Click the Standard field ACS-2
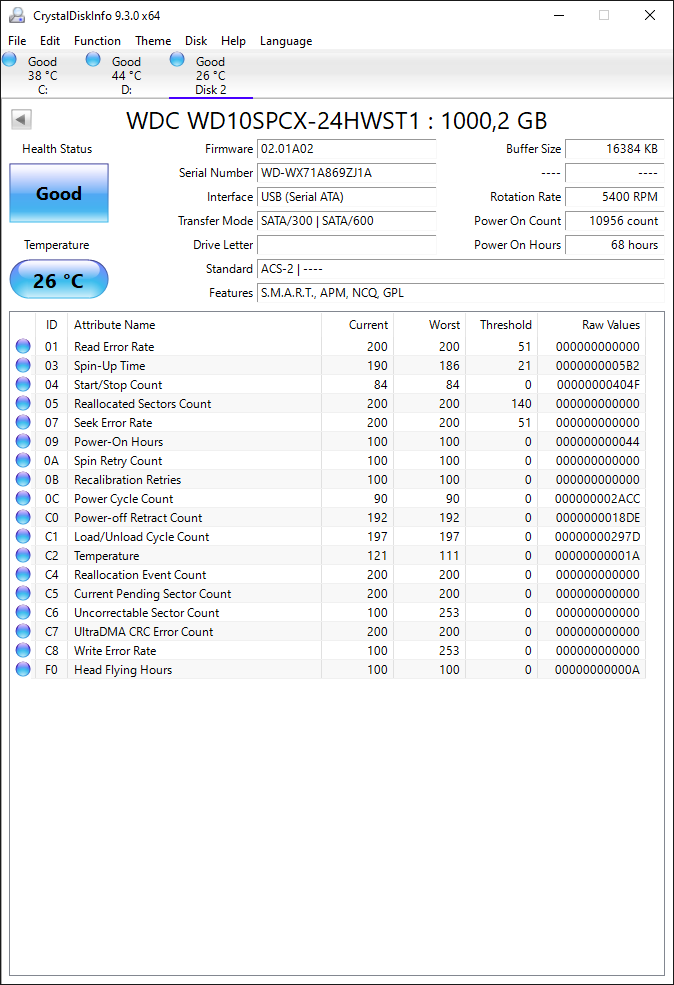Screen dimensions: 674x985 click(x=460, y=269)
